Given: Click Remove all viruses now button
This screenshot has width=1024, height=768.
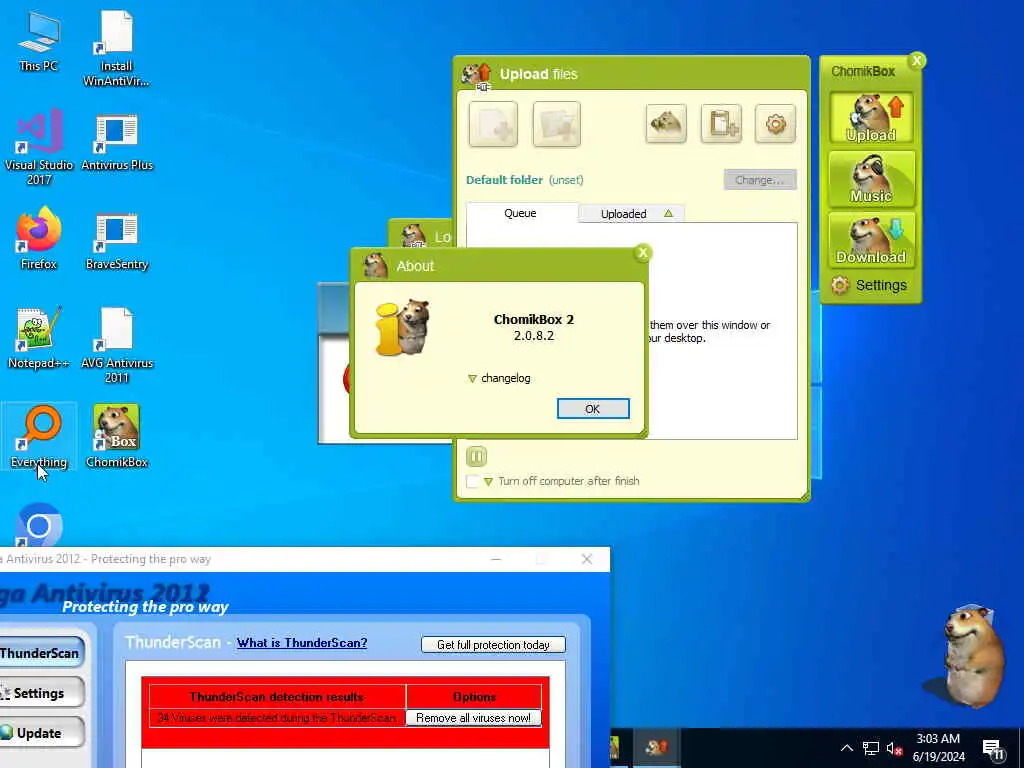Looking at the screenshot, I should click(473, 718).
